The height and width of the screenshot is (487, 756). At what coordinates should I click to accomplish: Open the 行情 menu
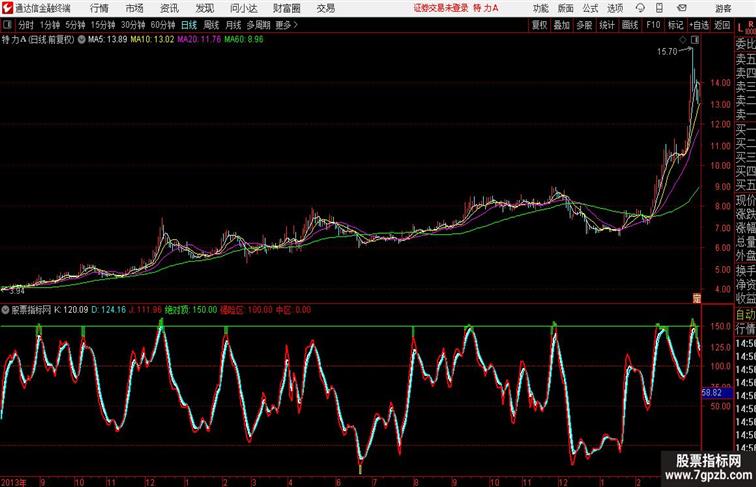pyautogui.click(x=99, y=8)
